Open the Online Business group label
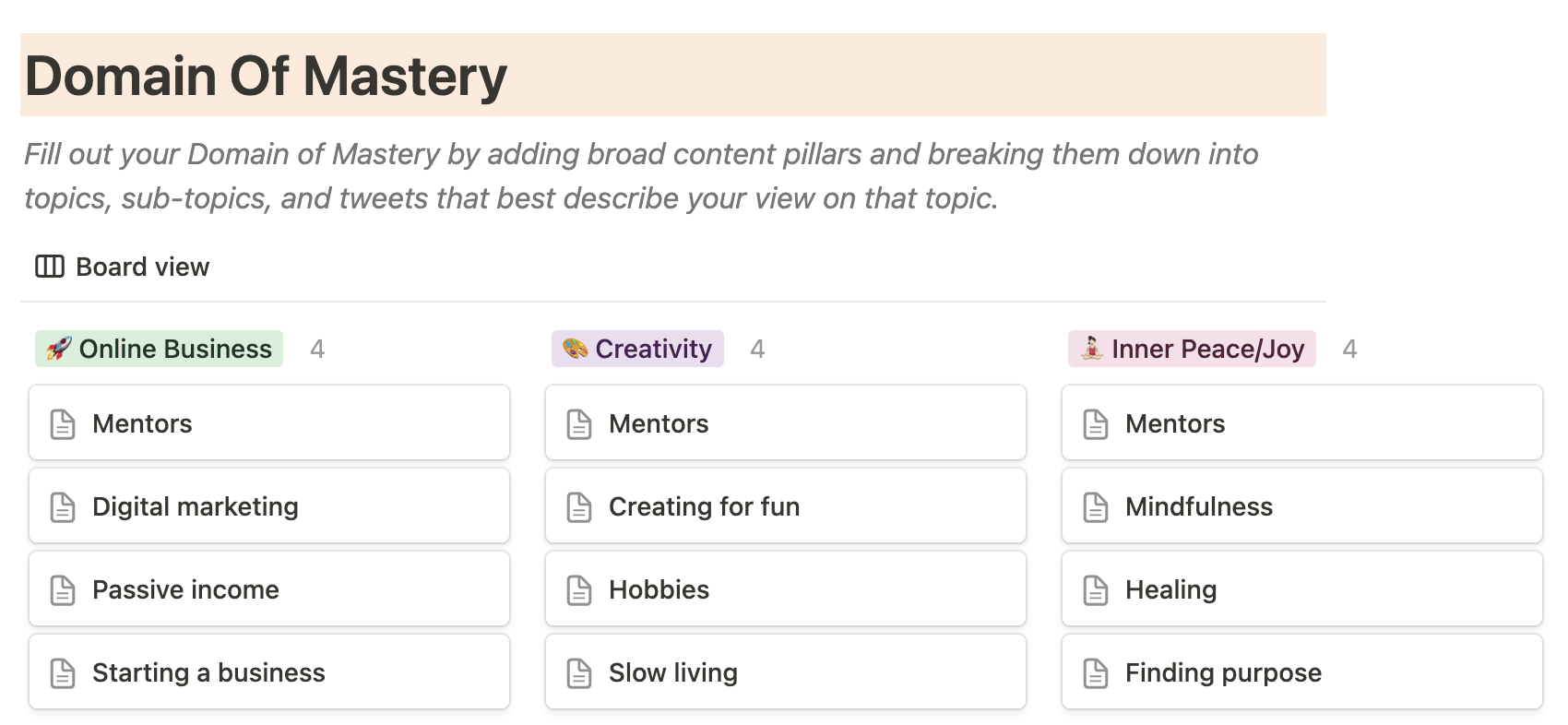The width and height of the screenshot is (1568, 725). (x=159, y=349)
